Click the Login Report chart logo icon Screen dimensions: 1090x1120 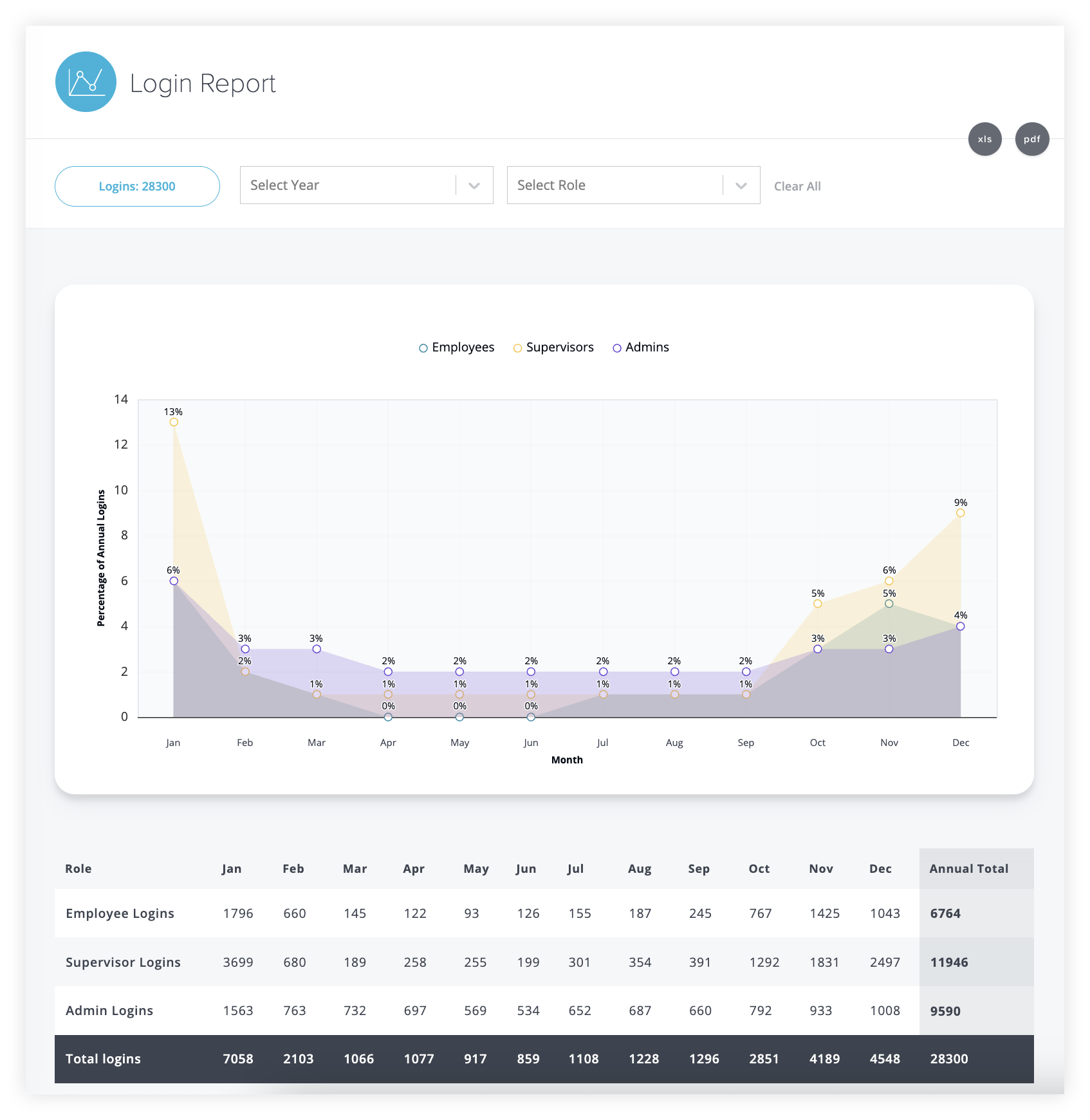point(86,82)
